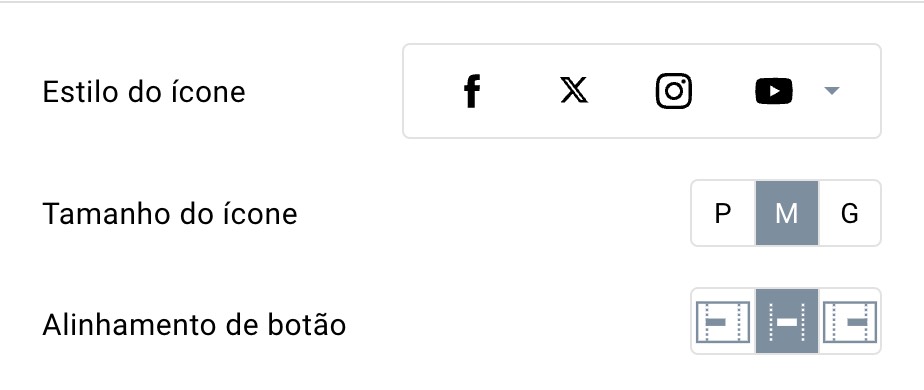The width and height of the screenshot is (924, 390).
Task: Open style list via gray triangle beside YouTube
Action: point(831,91)
